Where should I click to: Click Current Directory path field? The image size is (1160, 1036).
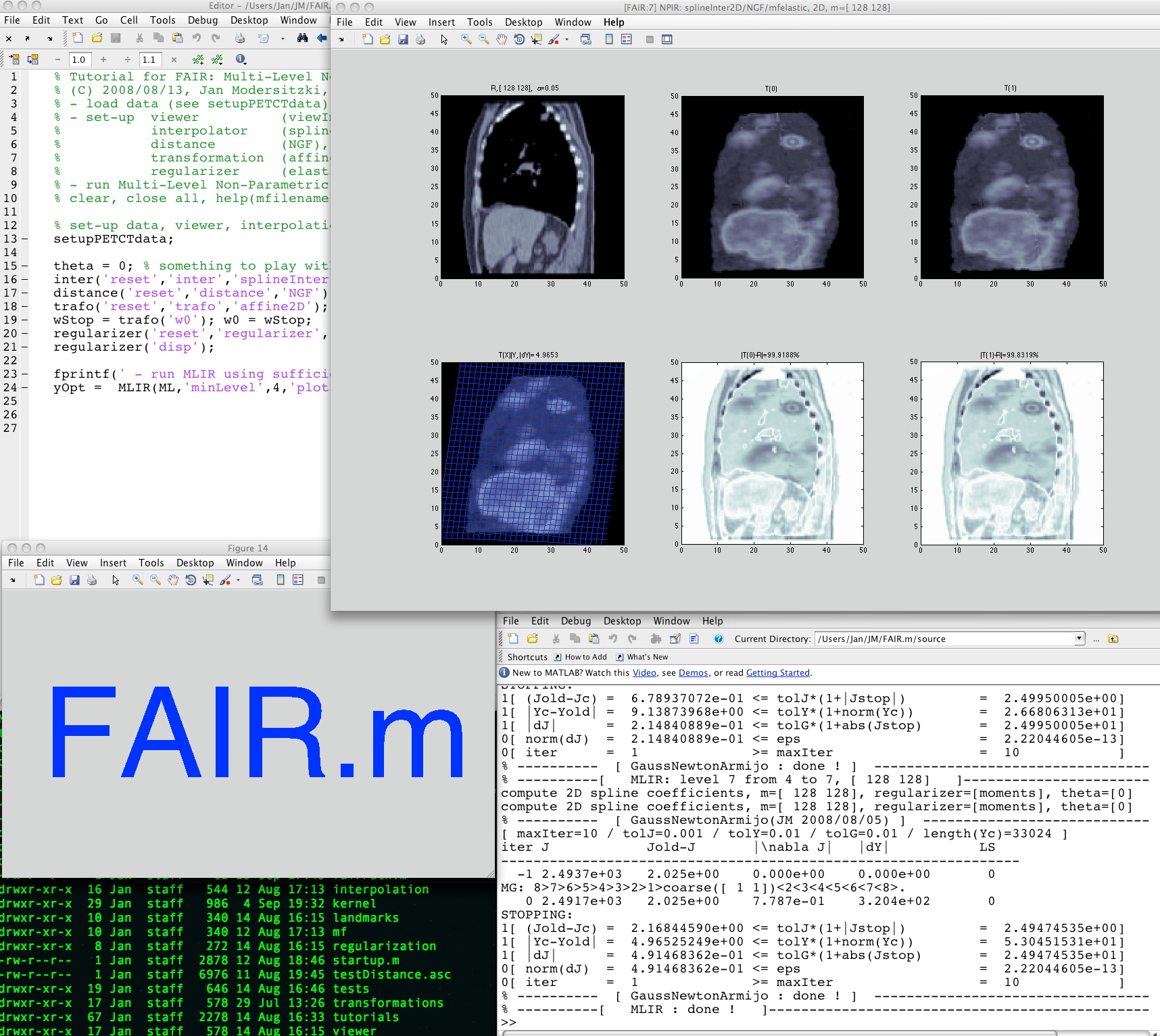945,639
